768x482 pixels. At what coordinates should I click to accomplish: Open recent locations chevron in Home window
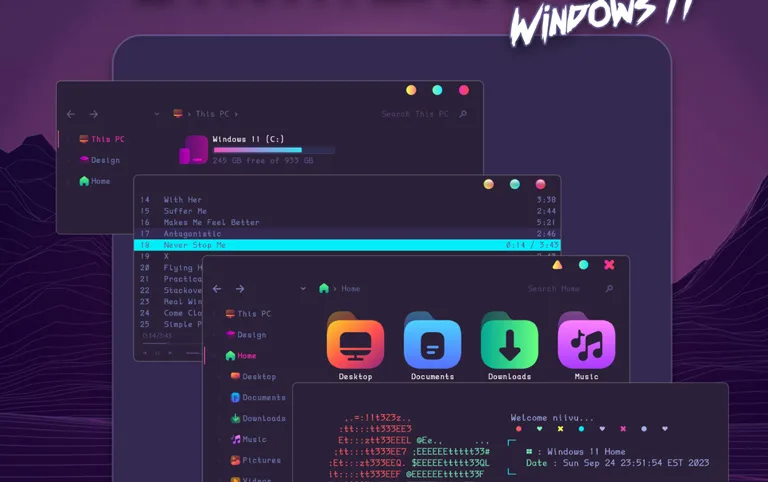pos(303,289)
